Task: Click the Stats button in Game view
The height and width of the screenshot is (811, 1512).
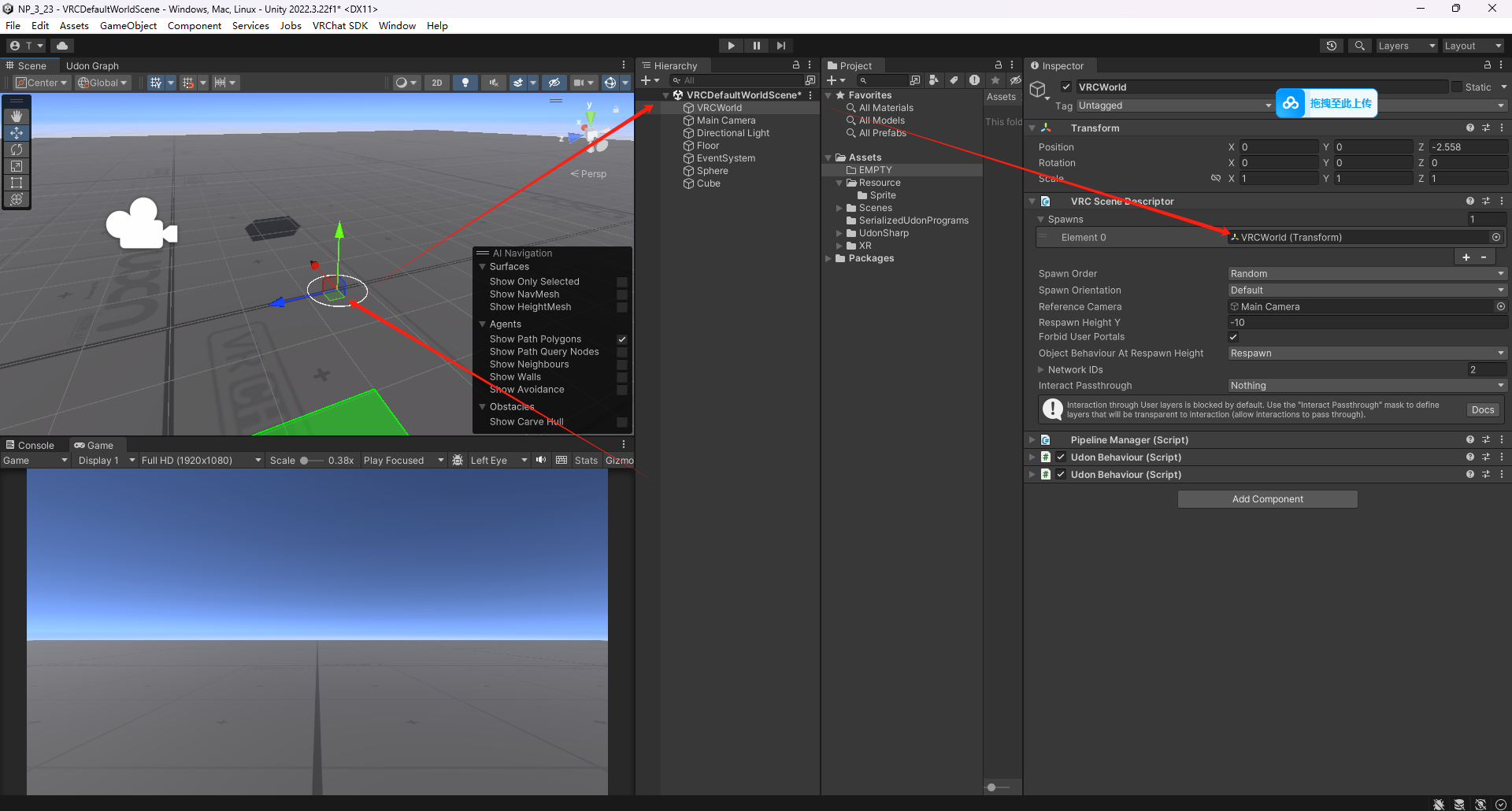Action: [x=586, y=461]
